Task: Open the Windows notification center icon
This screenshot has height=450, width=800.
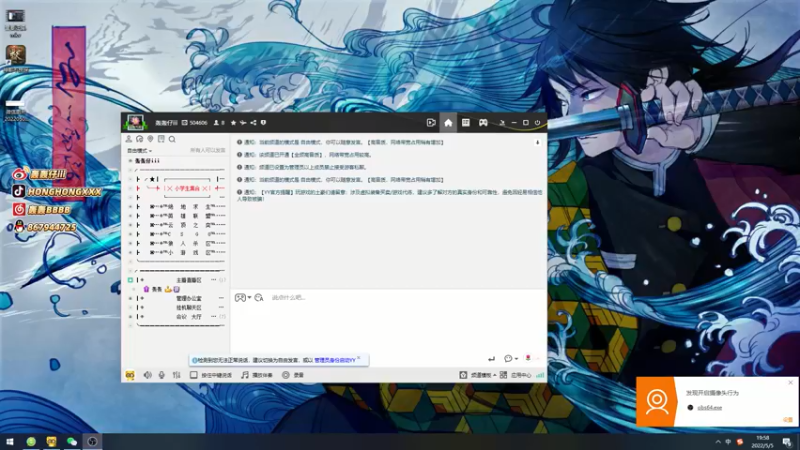Action: [x=787, y=442]
